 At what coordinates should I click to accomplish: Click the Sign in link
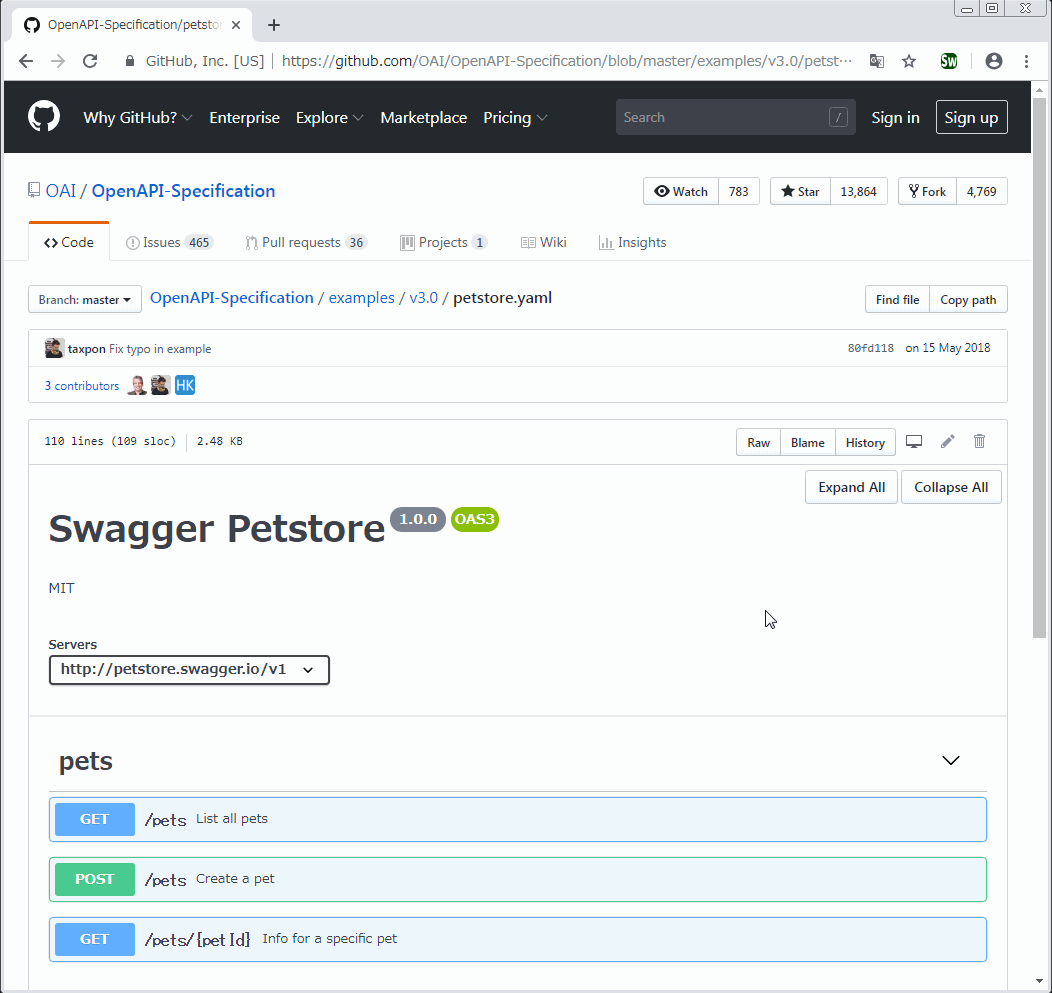click(895, 117)
